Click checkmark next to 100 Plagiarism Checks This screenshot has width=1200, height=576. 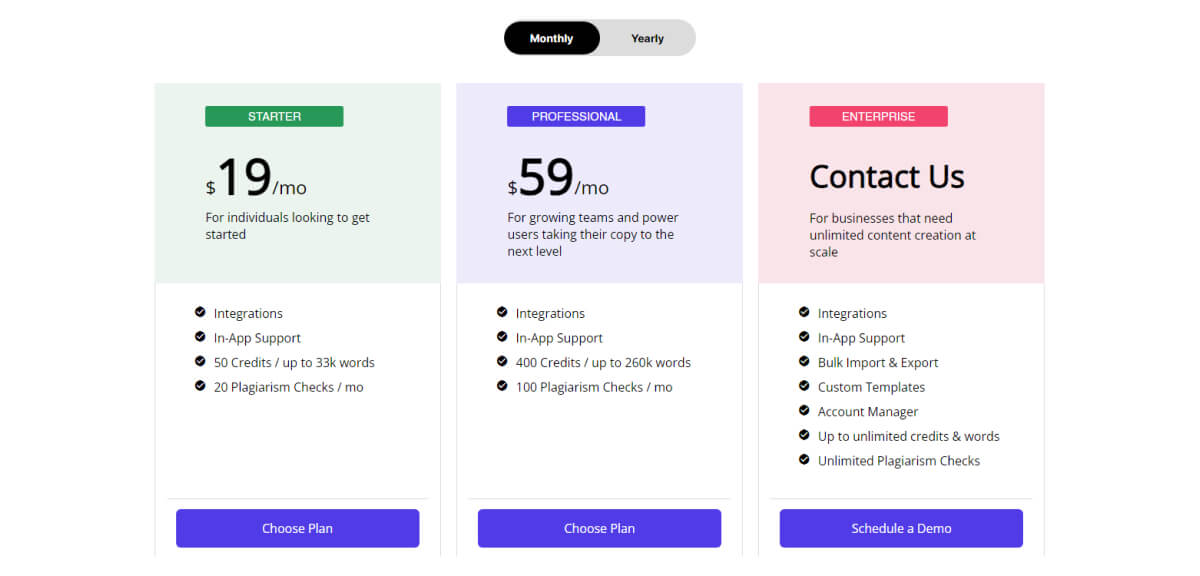[502, 386]
